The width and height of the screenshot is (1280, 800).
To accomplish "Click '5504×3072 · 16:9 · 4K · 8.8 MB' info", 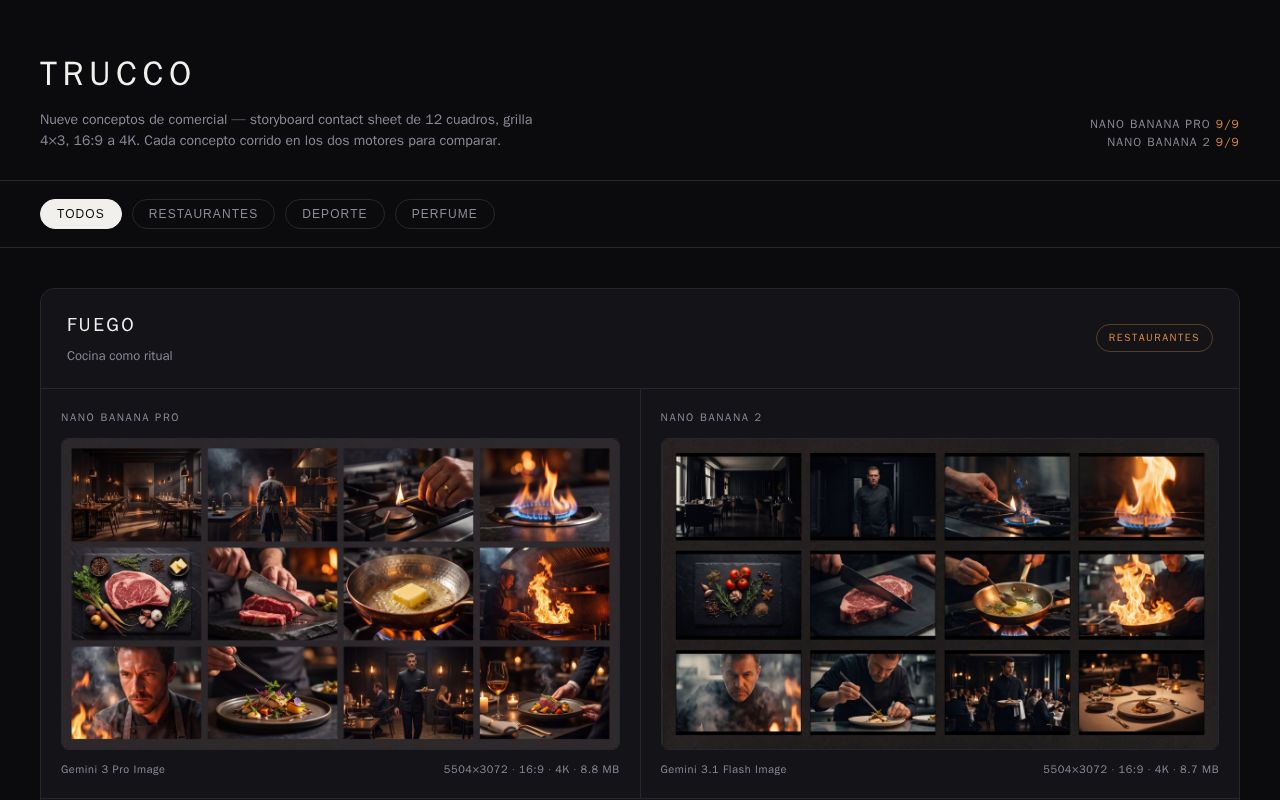I will click(531, 769).
